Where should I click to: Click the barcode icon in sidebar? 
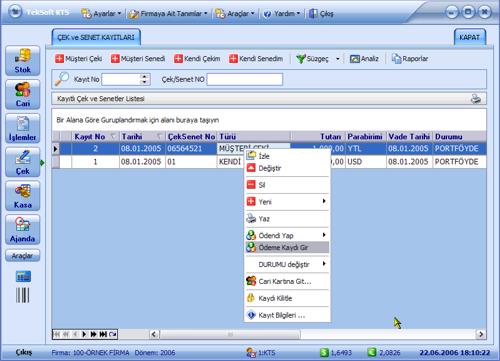23,295
